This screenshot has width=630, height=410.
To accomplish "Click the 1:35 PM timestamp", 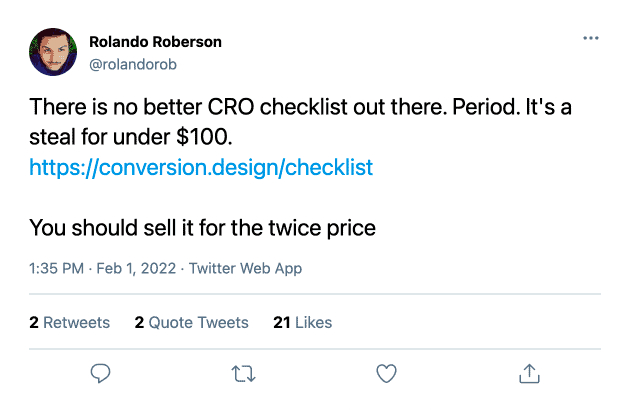I will (56, 268).
